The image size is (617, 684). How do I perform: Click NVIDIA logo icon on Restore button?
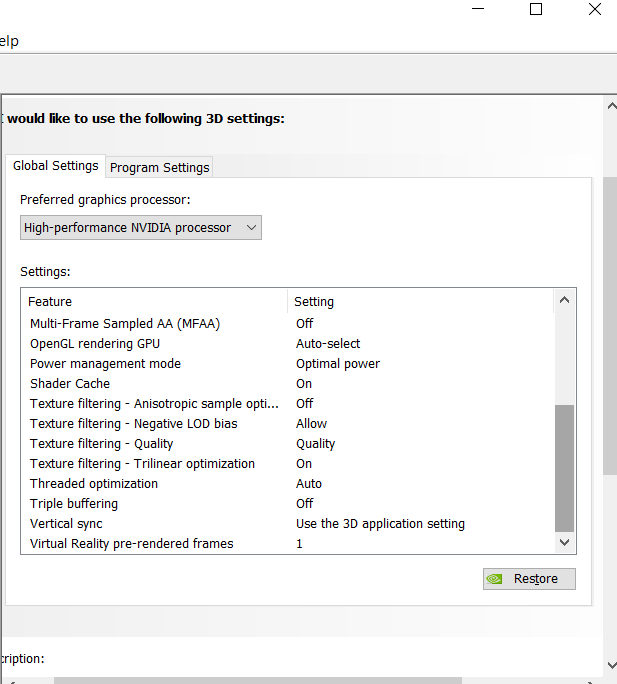point(494,579)
